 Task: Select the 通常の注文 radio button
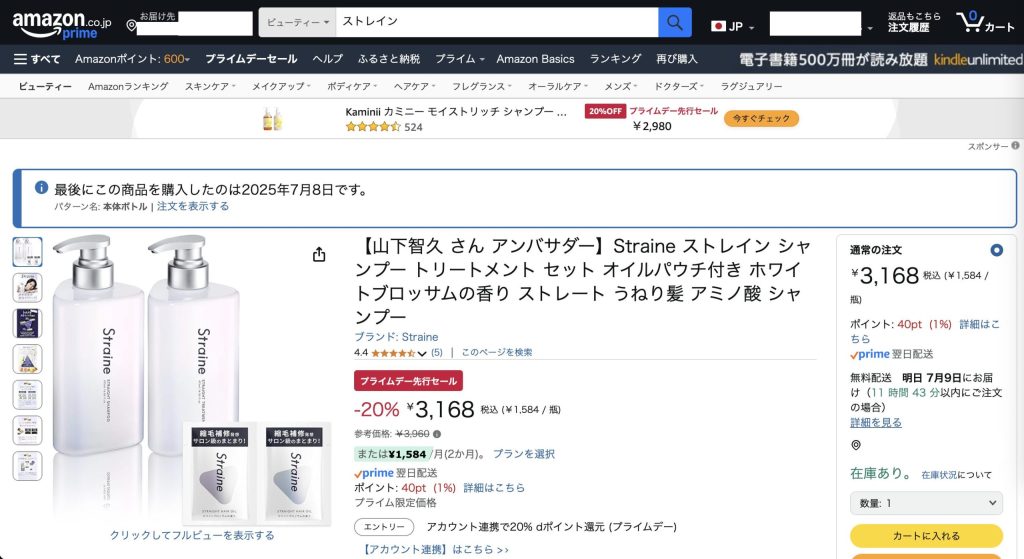tap(996, 250)
